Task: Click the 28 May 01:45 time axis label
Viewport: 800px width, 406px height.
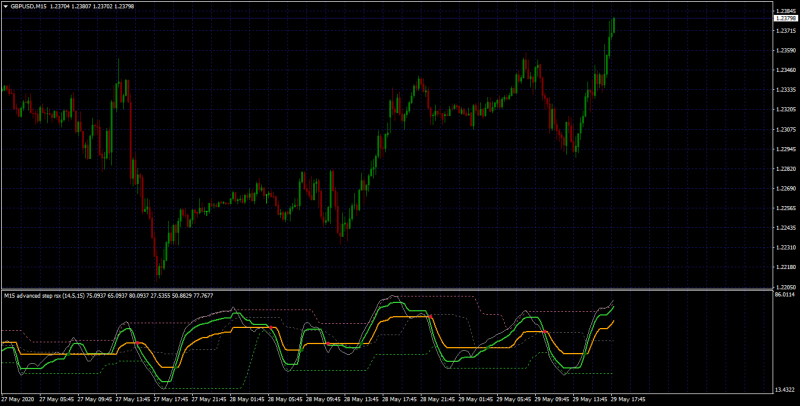Action: (x=247, y=399)
